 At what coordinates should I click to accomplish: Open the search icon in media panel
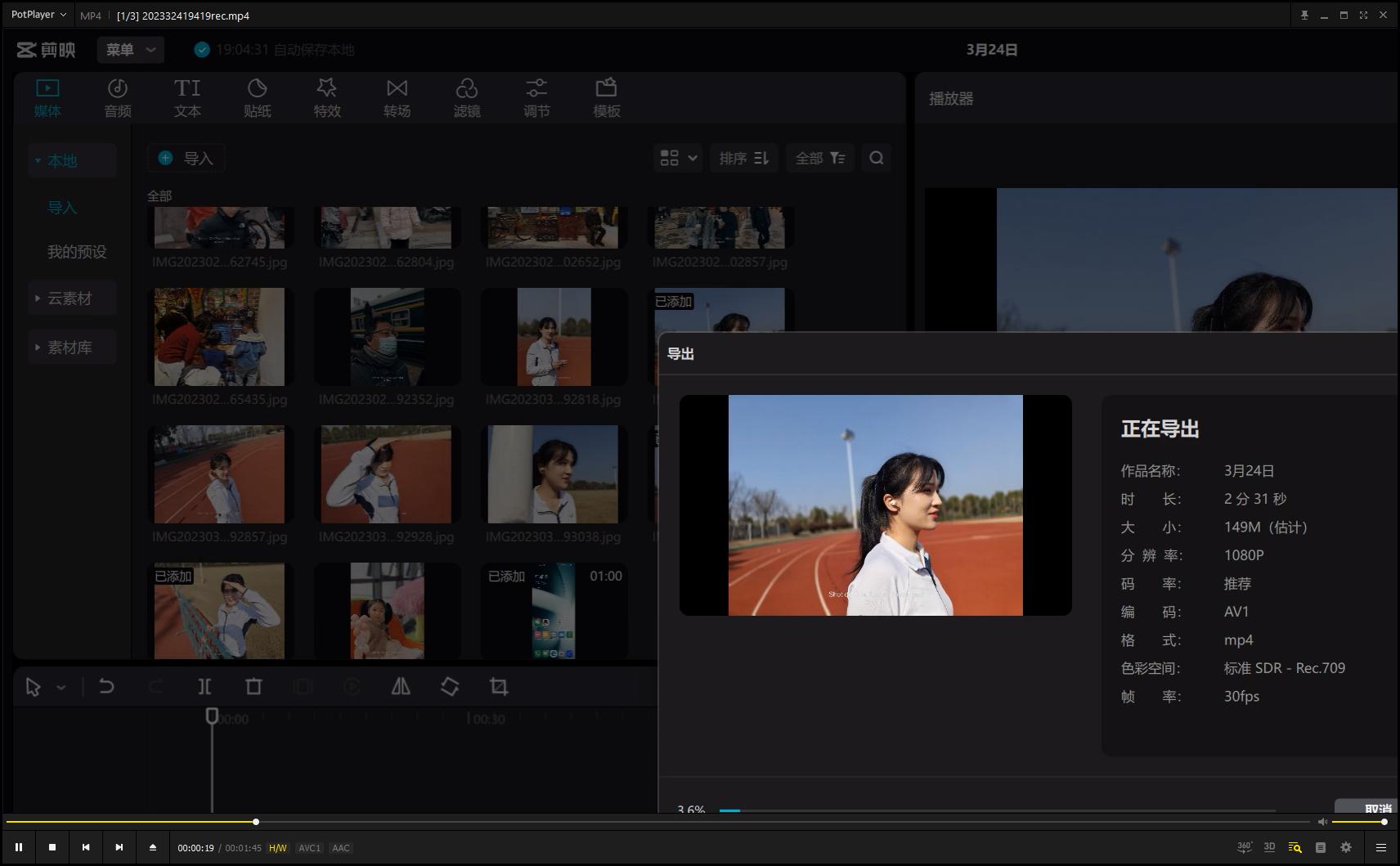[876, 158]
